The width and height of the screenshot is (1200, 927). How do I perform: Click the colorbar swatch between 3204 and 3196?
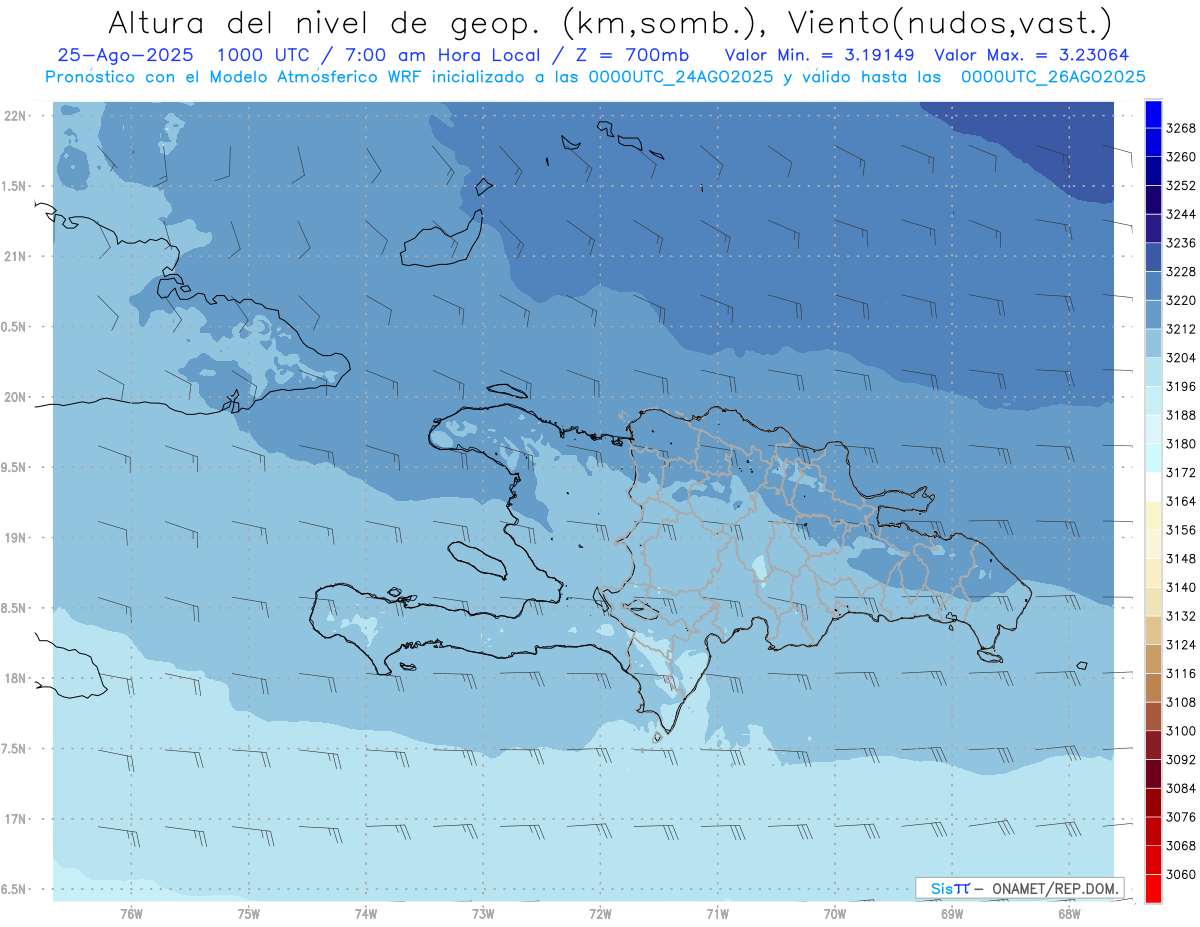[x=1153, y=372]
